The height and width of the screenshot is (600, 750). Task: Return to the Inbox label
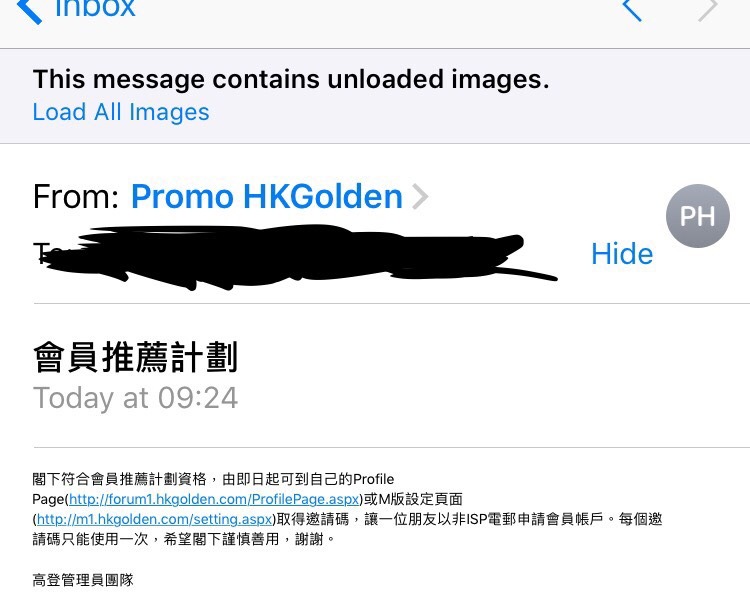(x=95, y=9)
